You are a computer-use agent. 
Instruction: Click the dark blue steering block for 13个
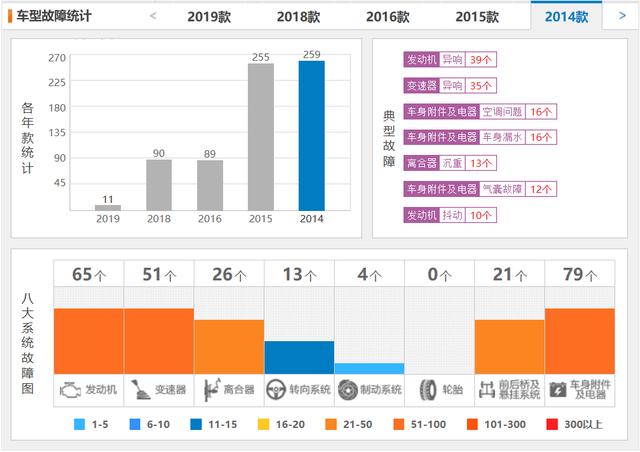[x=299, y=358]
